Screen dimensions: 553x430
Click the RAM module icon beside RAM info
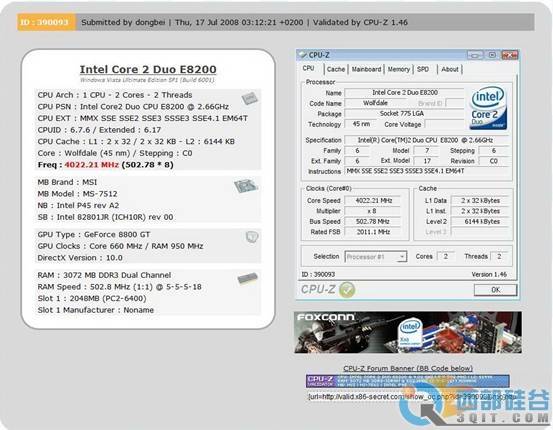coord(248,278)
